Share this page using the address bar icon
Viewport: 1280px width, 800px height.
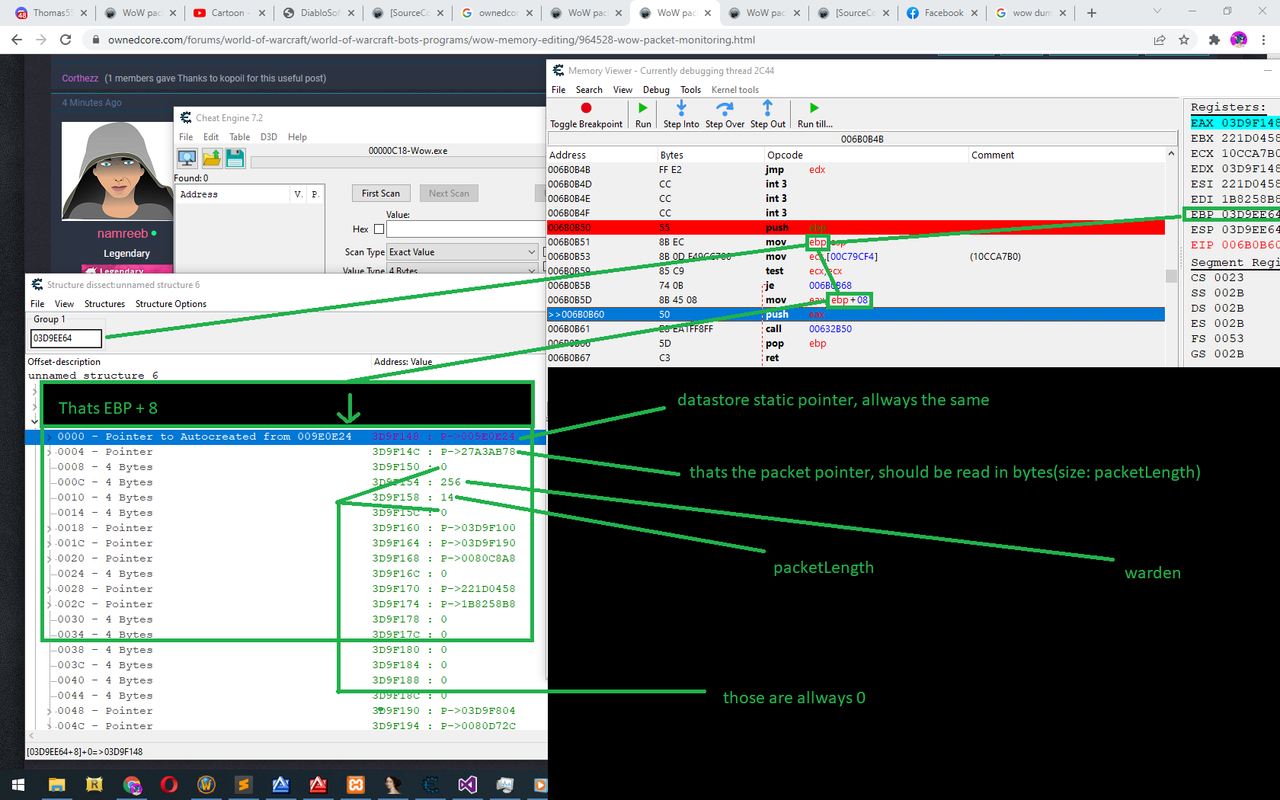pyautogui.click(x=1159, y=40)
